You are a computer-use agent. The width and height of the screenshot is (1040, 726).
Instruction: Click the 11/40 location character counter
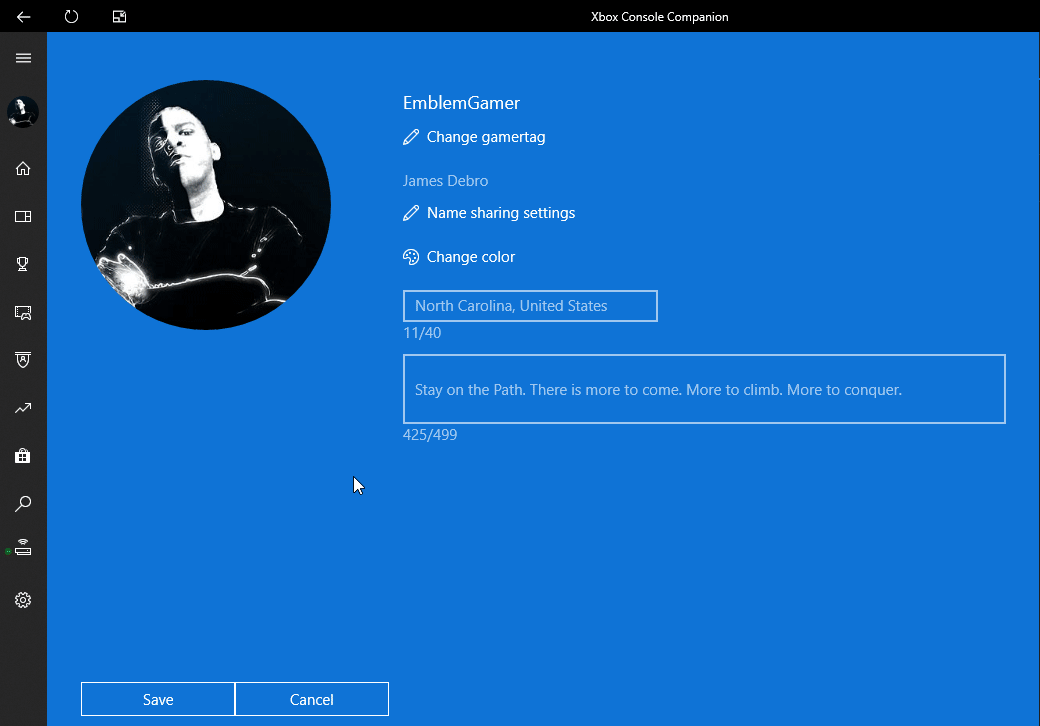click(422, 333)
